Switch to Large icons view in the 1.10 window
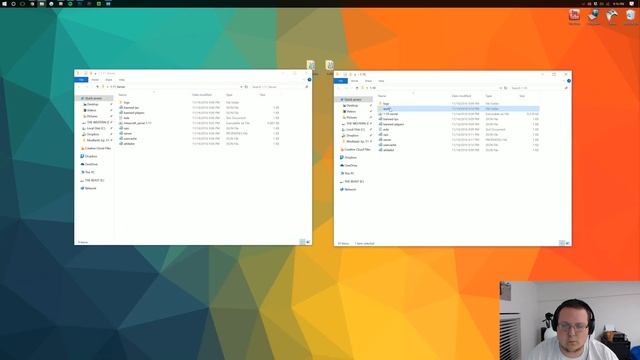This screenshot has height=360, width=640. click(568, 243)
